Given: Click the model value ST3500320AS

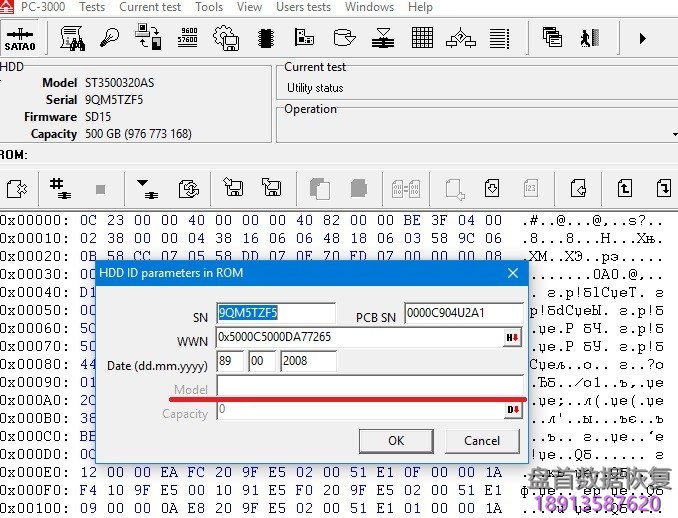Looking at the screenshot, I should click(119, 83).
